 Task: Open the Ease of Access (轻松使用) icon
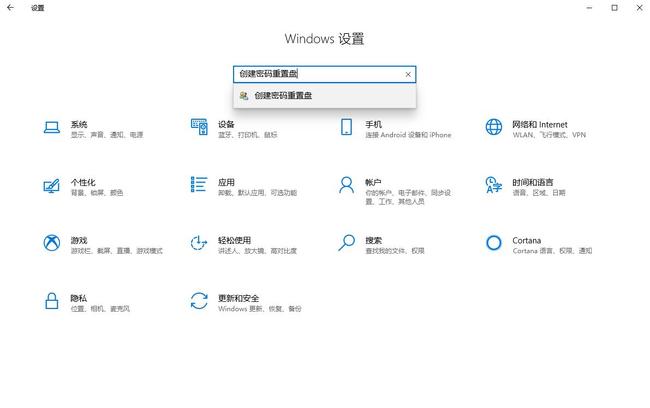[199, 243]
